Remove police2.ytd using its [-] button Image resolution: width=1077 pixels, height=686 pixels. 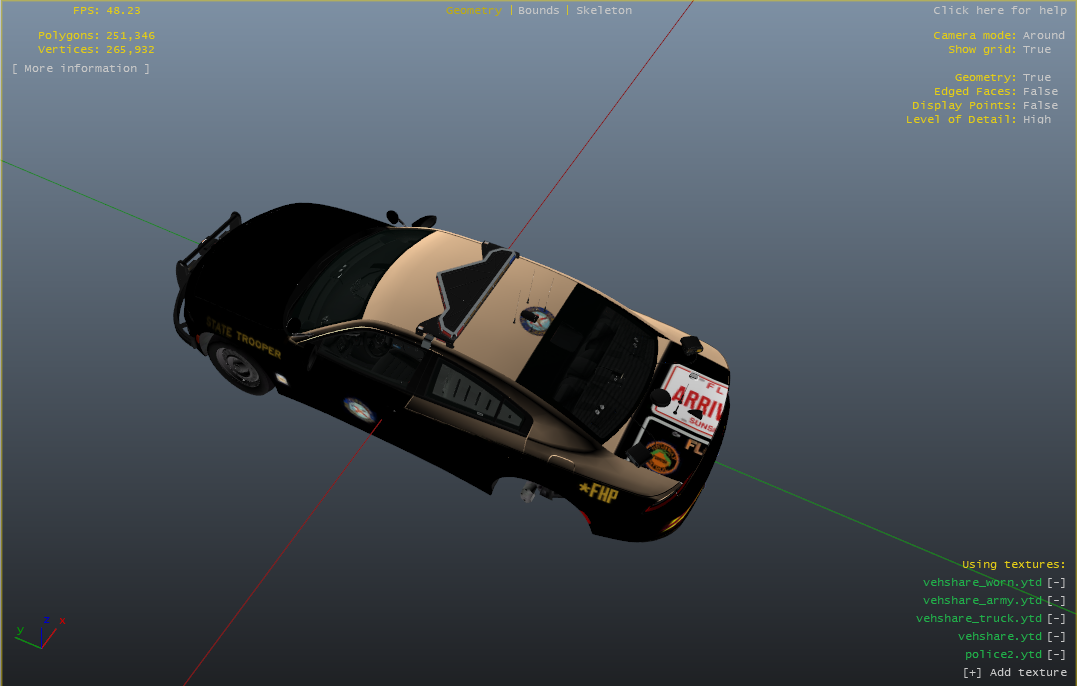(1056, 654)
